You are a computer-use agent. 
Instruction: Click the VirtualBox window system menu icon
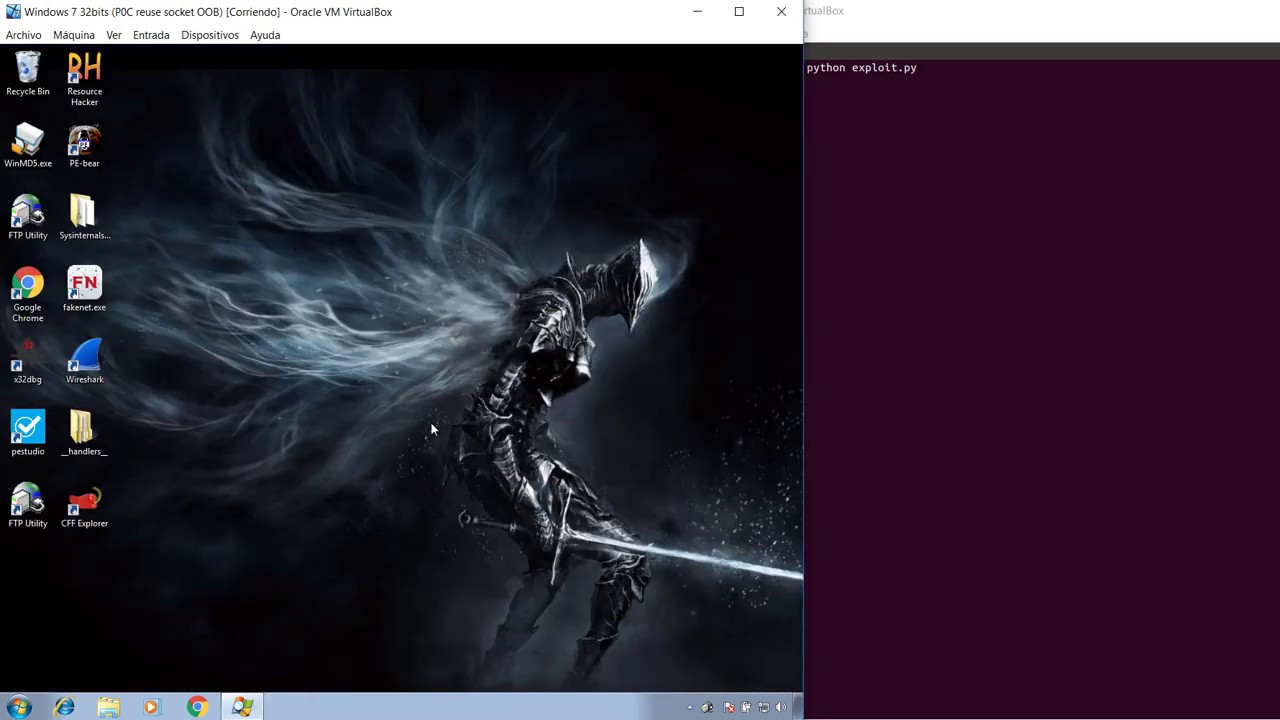click(x=13, y=12)
